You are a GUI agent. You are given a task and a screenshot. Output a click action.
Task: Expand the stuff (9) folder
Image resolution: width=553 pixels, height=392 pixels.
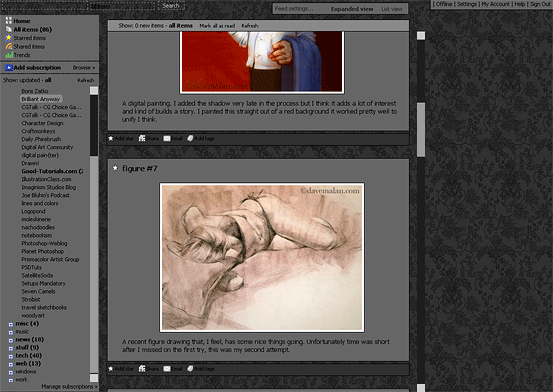(x=11, y=348)
